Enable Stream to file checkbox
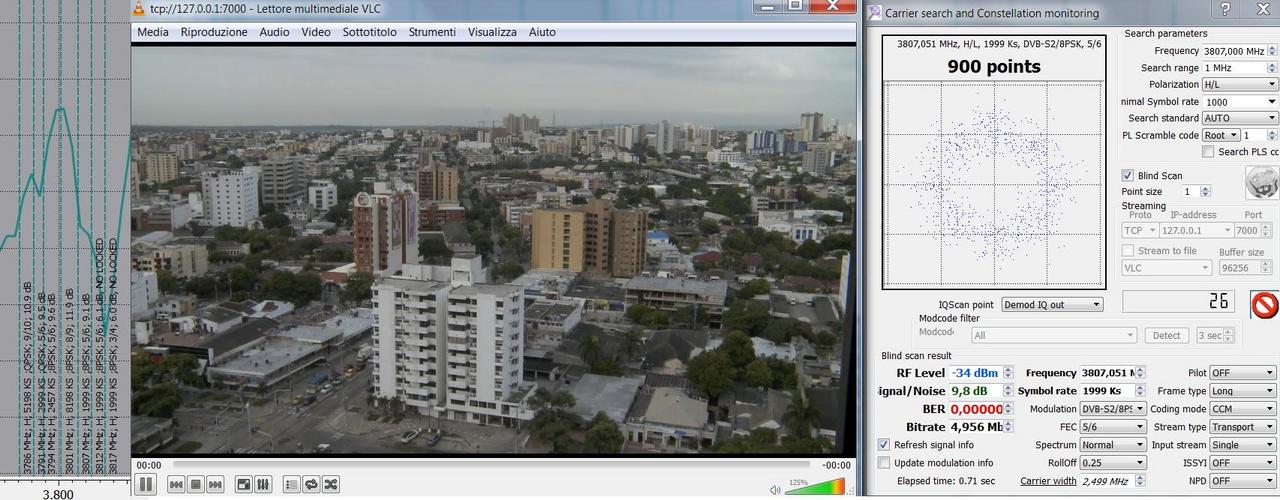This screenshot has height=500, width=1280. (1128, 251)
